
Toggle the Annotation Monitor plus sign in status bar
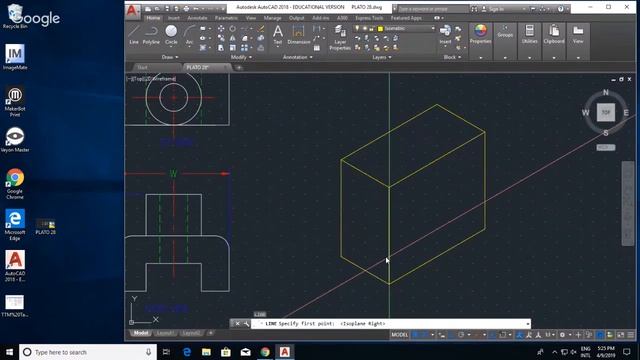[x=578, y=335]
